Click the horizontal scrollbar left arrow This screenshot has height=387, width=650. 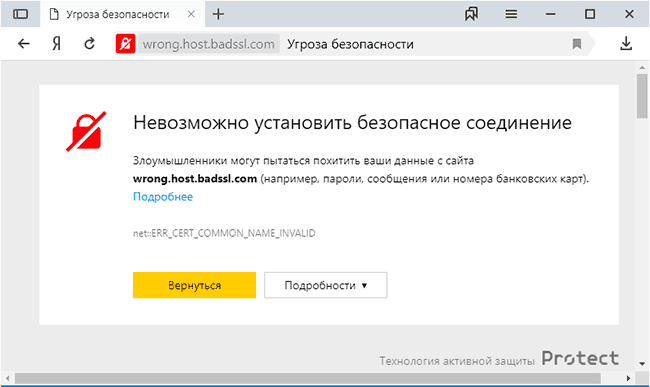7,378
